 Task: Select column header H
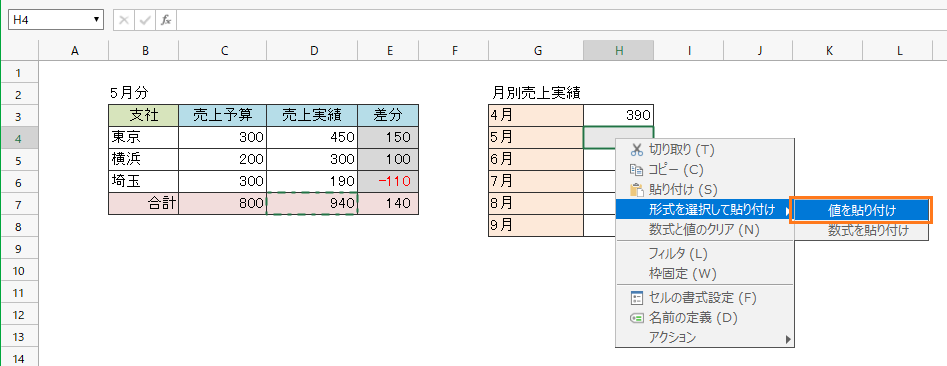pyautogui.click(x=619, y=51)
